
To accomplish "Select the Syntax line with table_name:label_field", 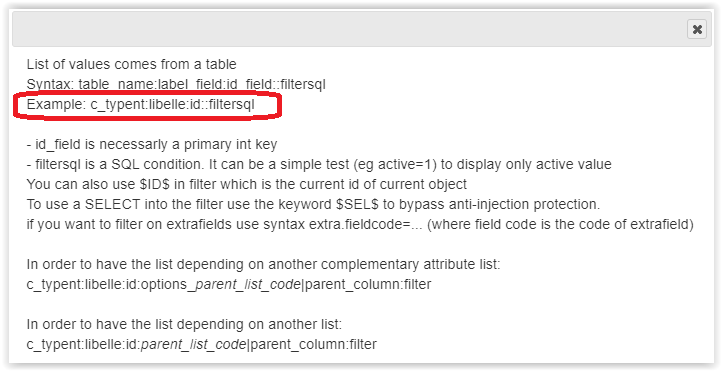I will [176, 85].
